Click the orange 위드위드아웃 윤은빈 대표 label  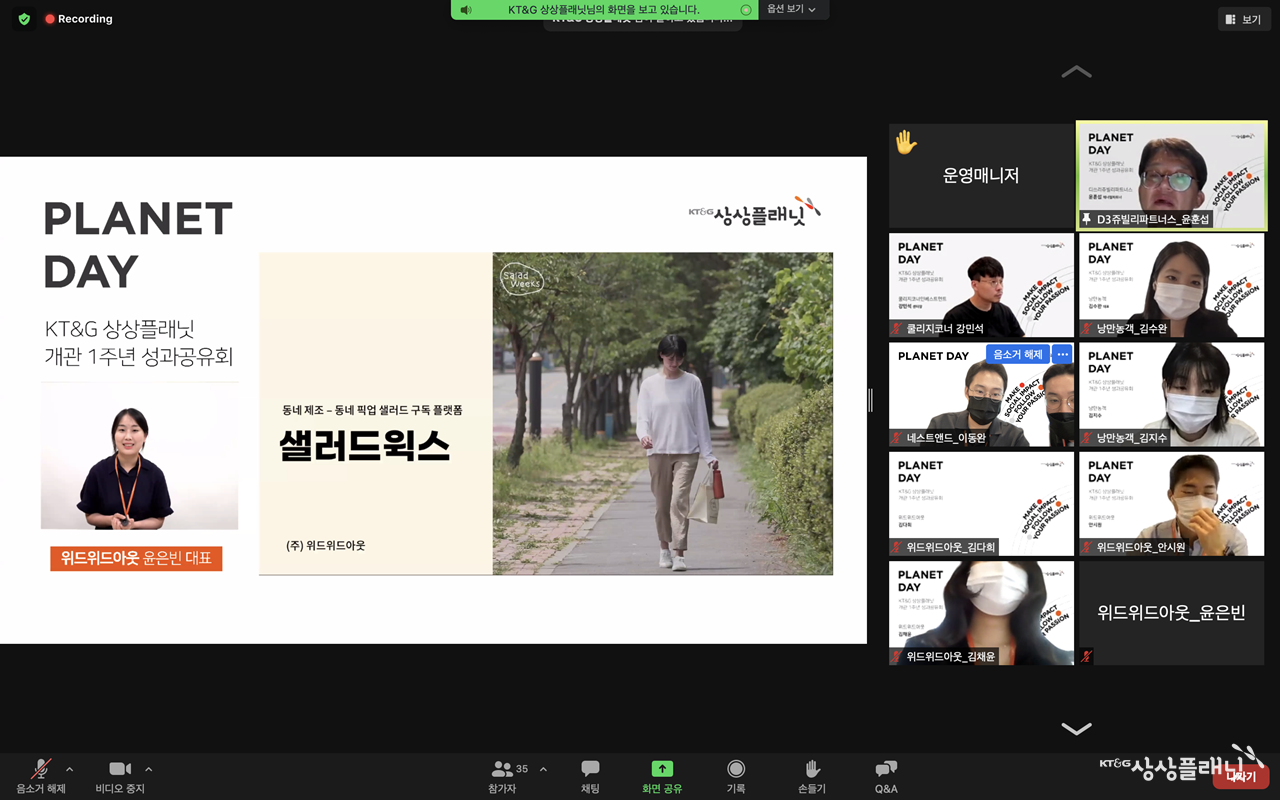(137, 558)
